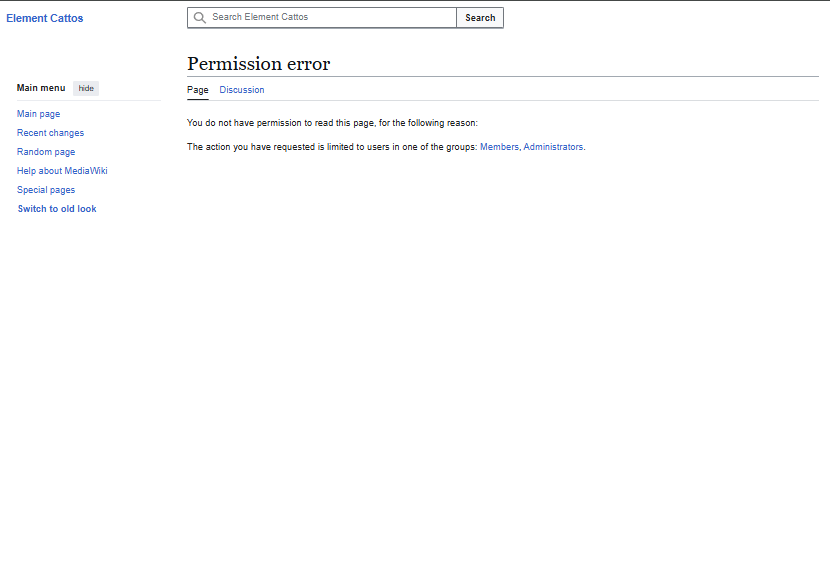Open the Administrators group link
The width and height of the screenshot is (830, 584).
coord(553,147)
